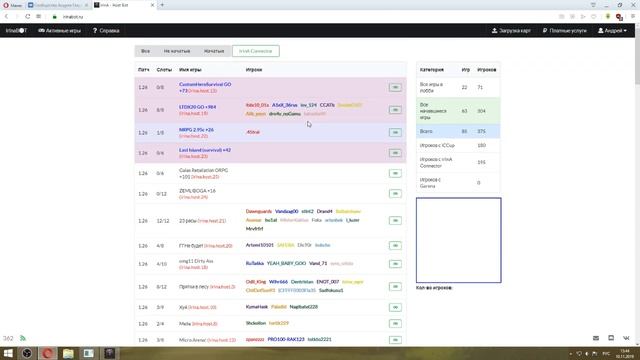Open the Shckelton game row action button
This screenshot has height=360, width=640.
coord(395,323)
